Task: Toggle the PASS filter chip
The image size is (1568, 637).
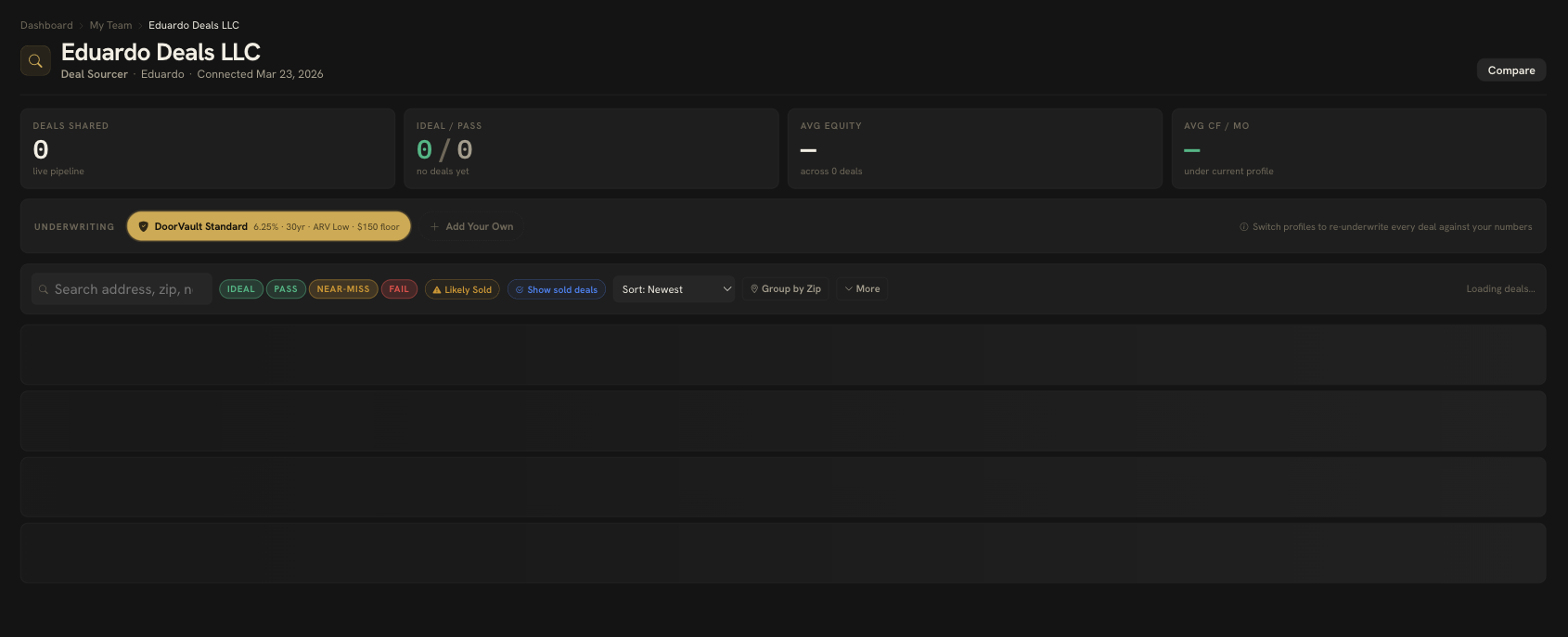Action: [x=286, y=289]
